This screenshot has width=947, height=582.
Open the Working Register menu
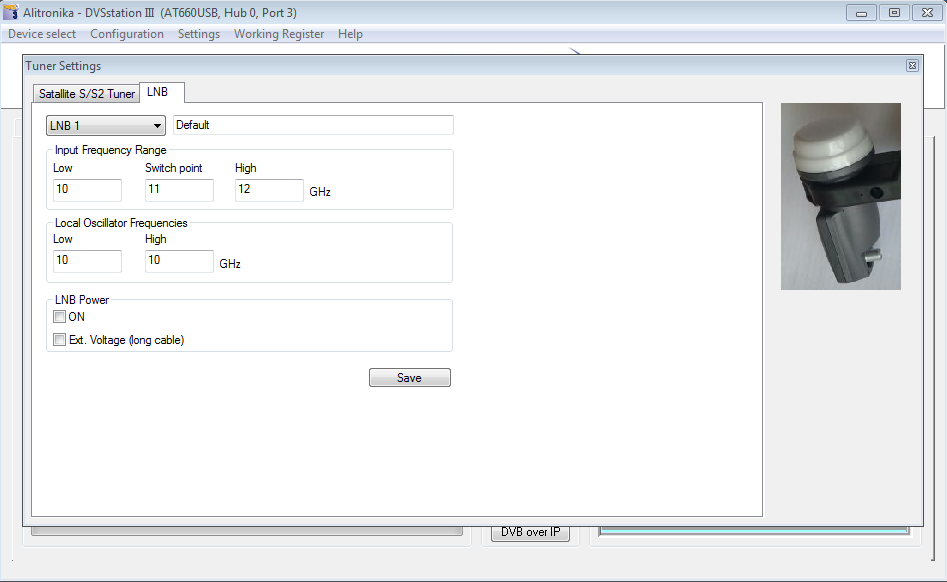pos(279,34)
